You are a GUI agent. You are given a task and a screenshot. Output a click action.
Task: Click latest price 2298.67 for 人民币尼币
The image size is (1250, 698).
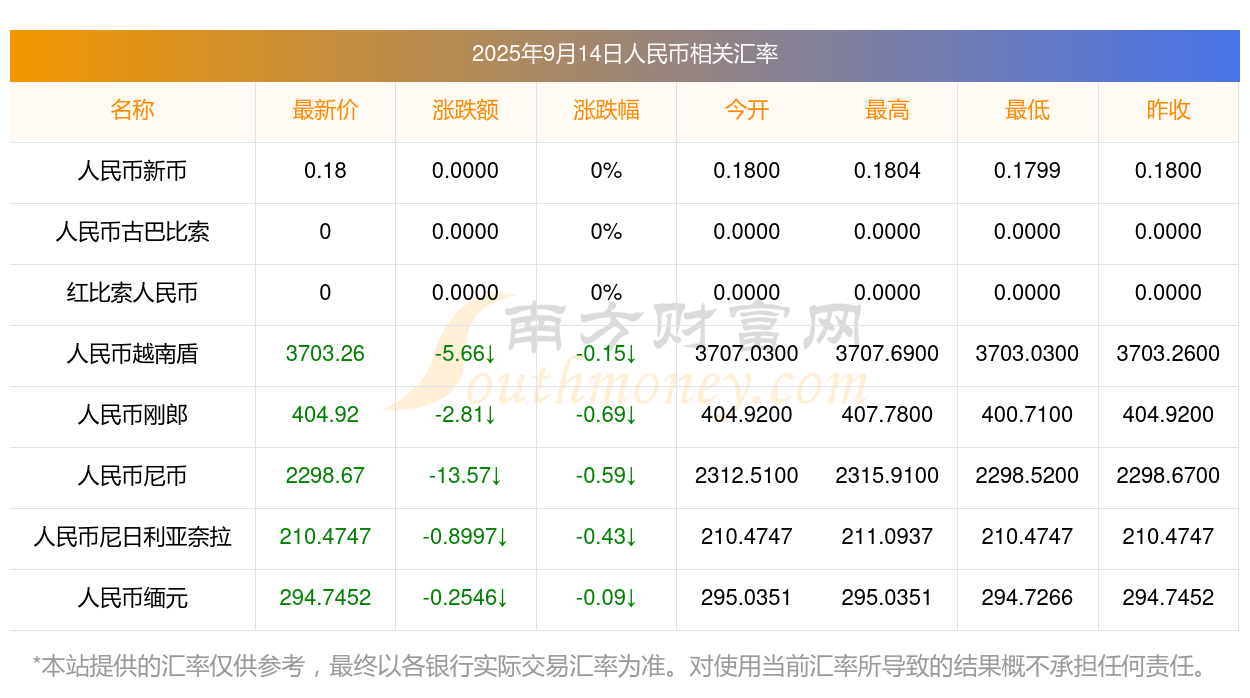325,476
